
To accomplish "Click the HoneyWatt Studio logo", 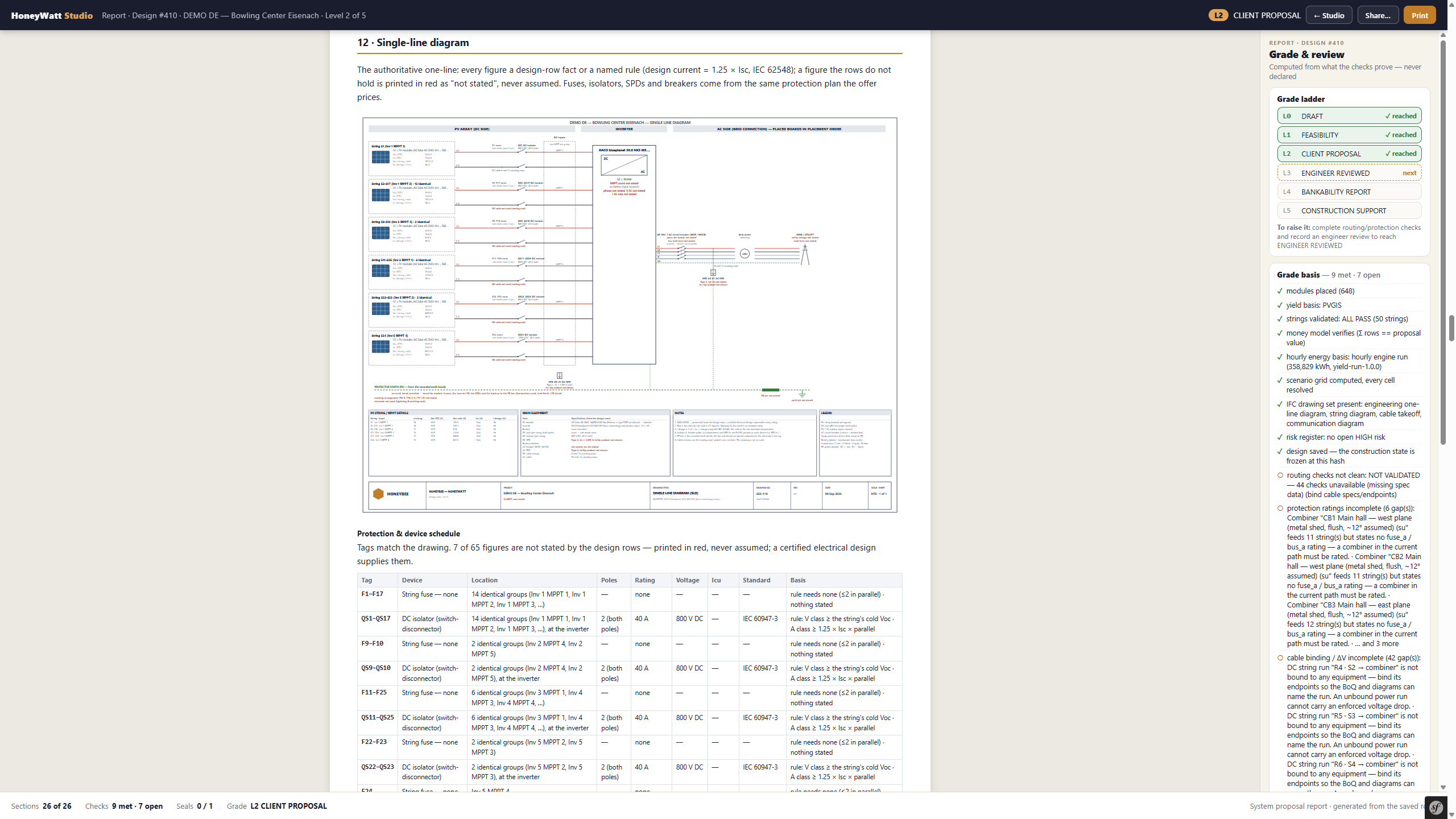I will pos(52,15).
